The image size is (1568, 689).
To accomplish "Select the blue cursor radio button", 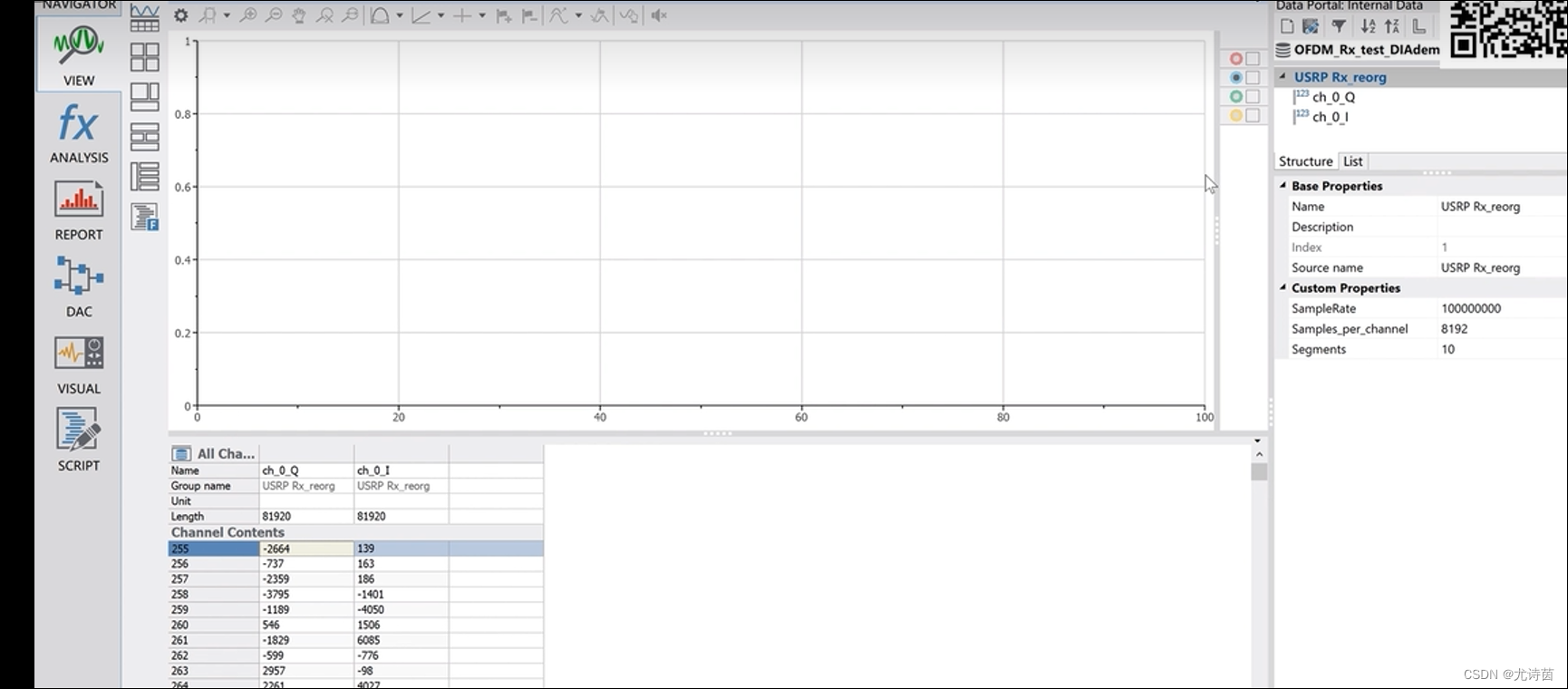I will tap(1235, 78).
